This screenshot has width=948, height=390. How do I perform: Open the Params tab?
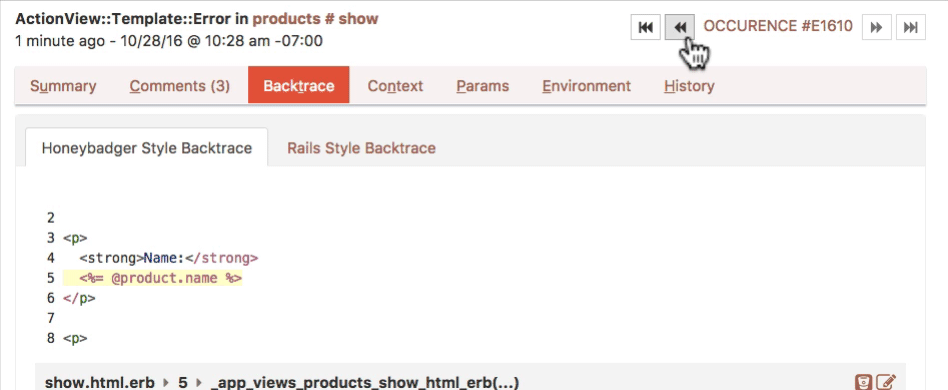[x=482, y=86]
